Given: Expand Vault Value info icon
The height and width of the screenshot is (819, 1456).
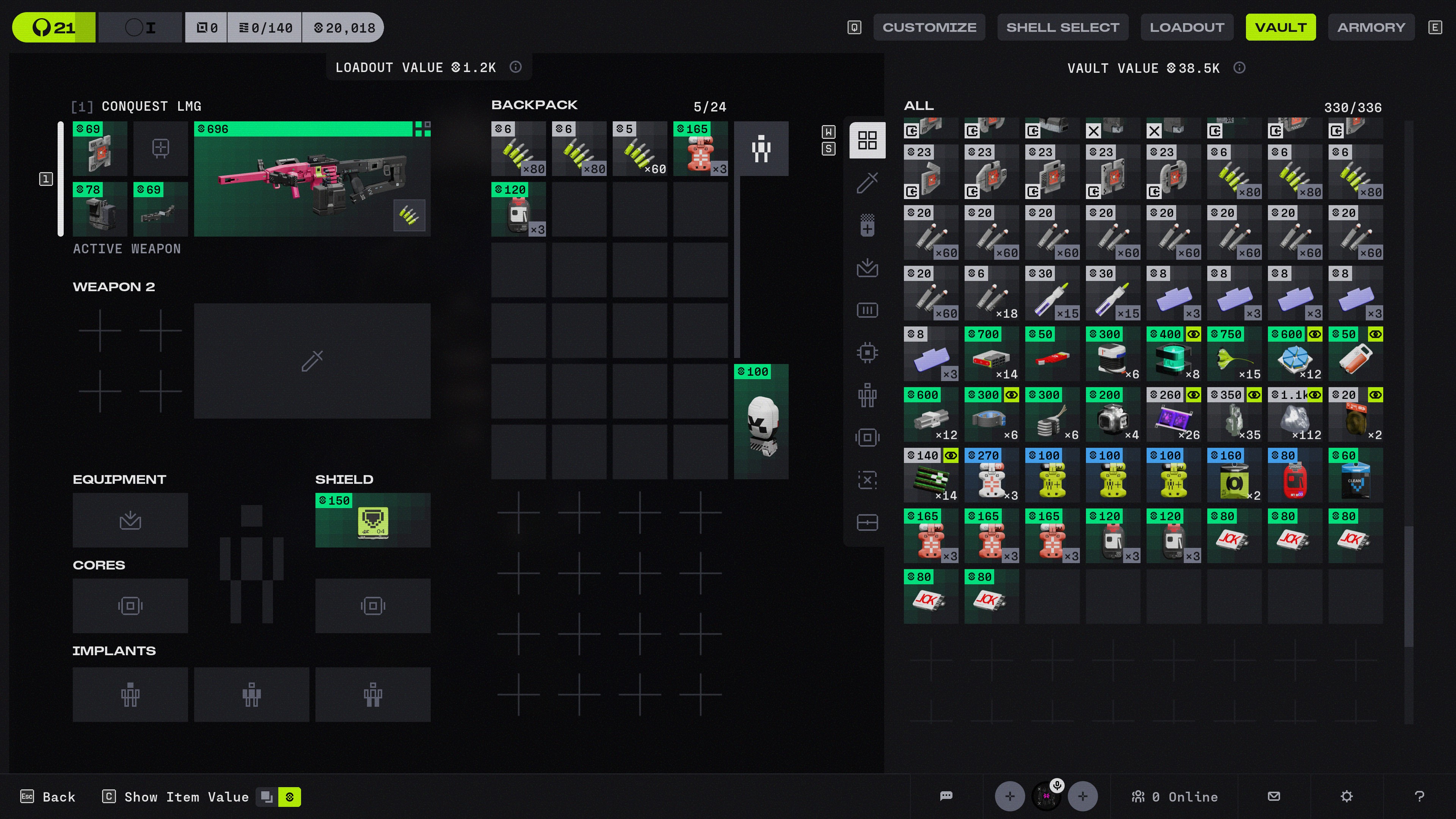Looking at the screenshot, I should tap(1239, 68).
